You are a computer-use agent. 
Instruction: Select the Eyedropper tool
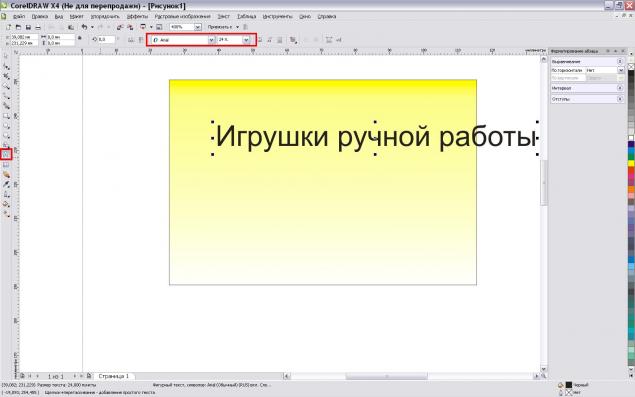pos(6,185)
